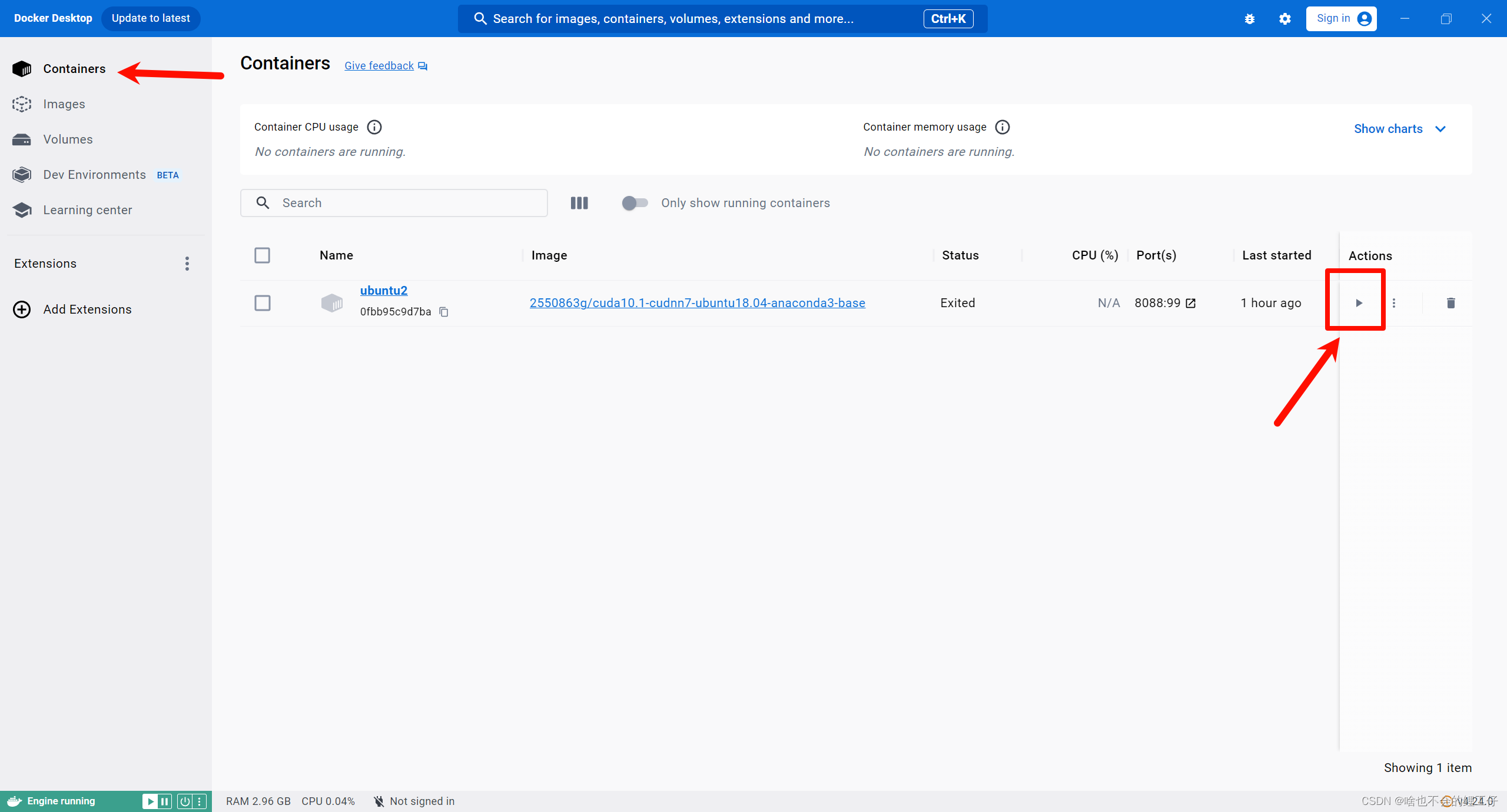Enable Only show running containers toggle

635,202
